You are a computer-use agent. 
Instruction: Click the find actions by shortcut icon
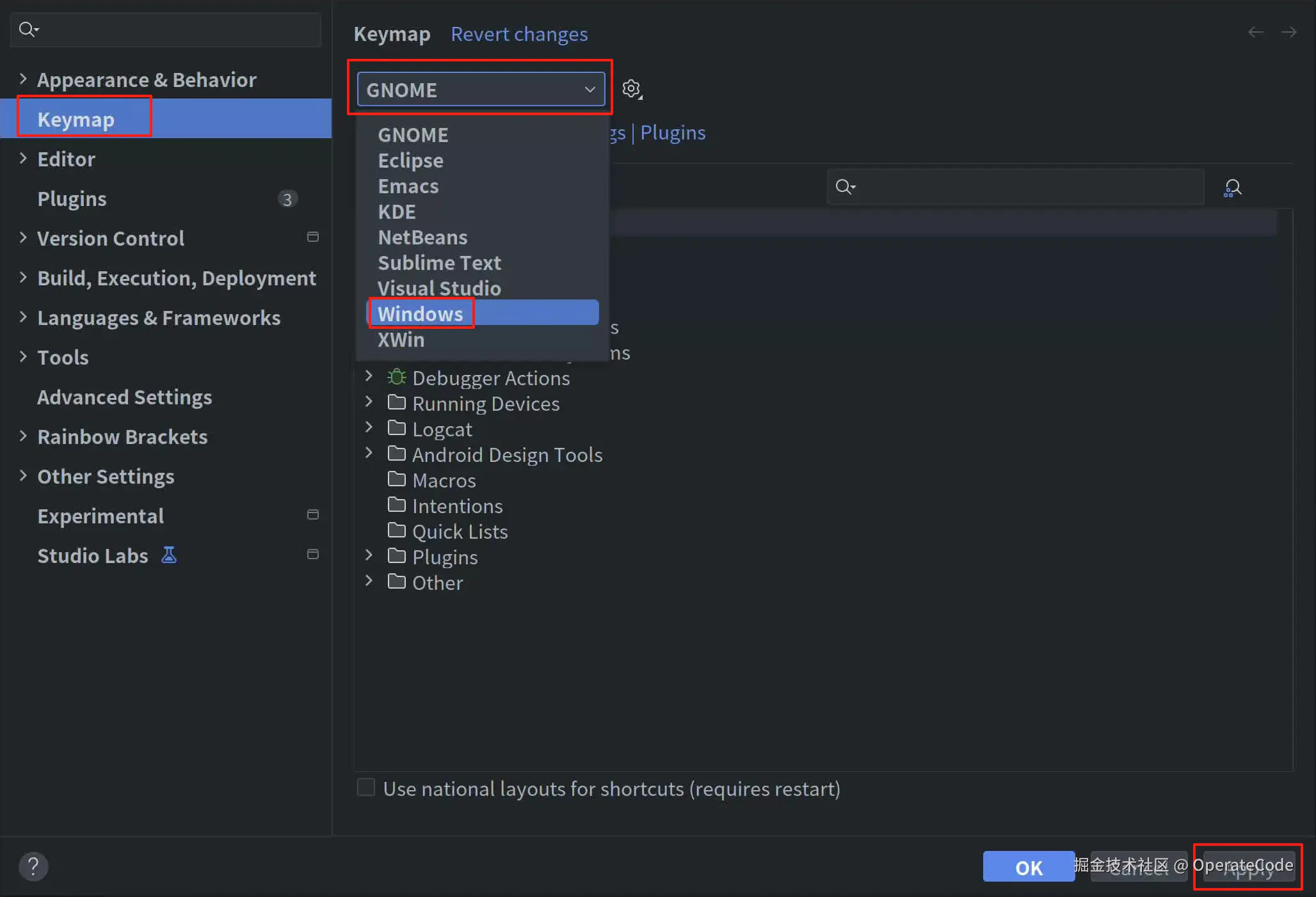(1232, 187)
